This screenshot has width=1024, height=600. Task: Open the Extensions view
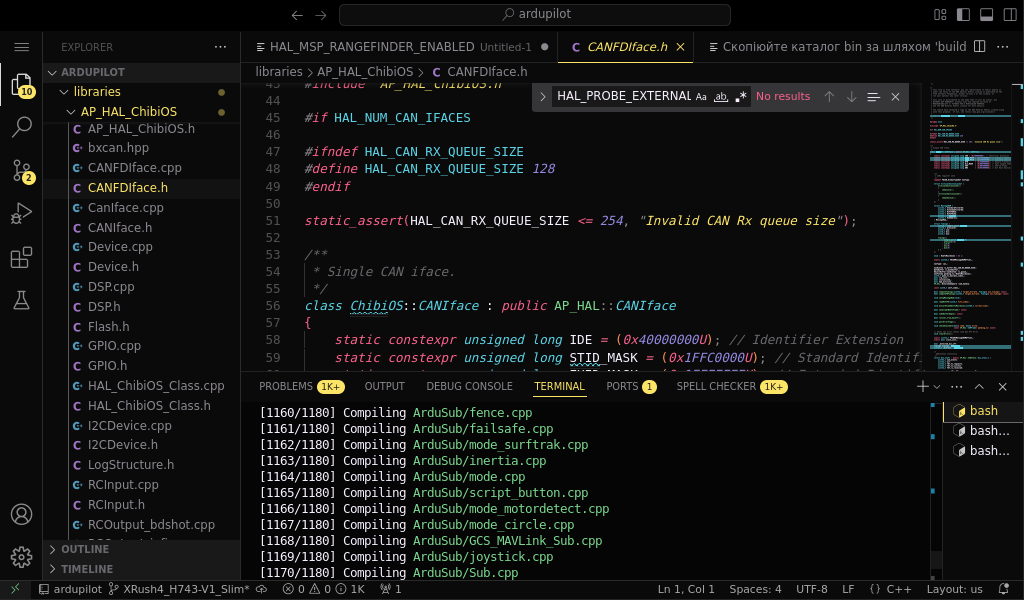coord(21,258)
